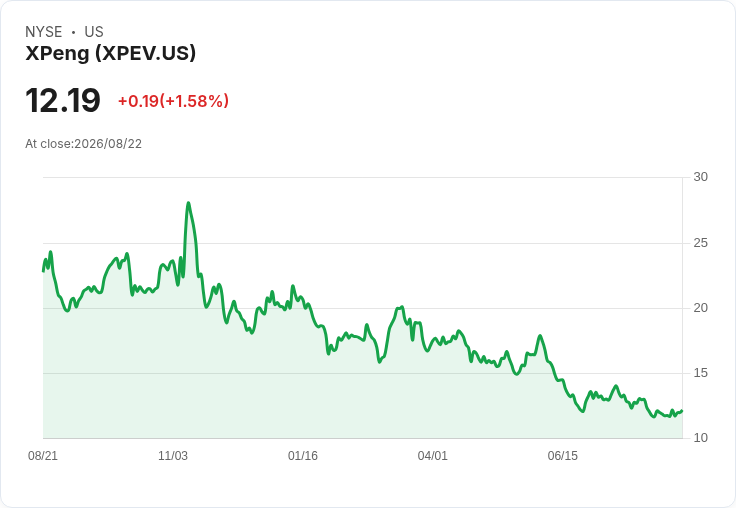This screenshot has width=736, height=508.
Task: Click the 25 price axis label
Action: [x=700, y=243]
